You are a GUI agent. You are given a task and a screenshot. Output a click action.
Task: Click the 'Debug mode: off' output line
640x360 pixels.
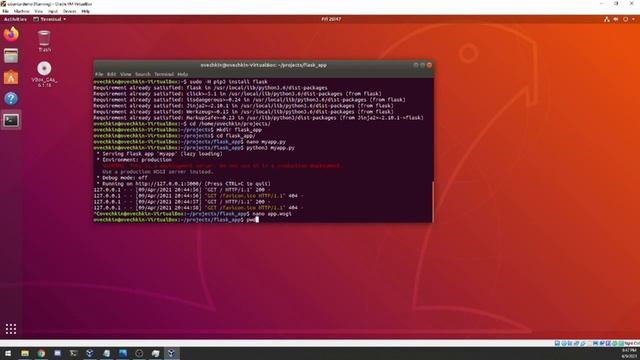coord(122,178)
